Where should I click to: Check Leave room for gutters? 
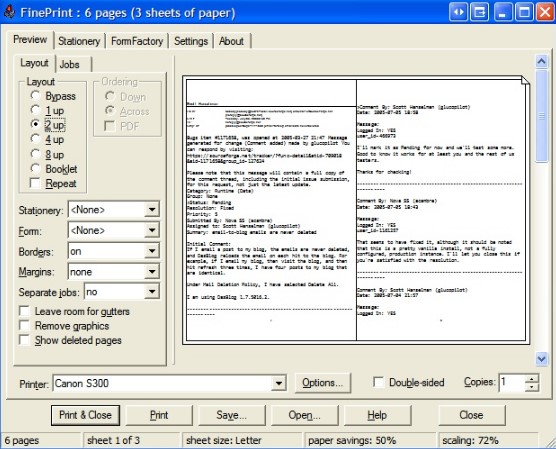(x=24, y=311)
